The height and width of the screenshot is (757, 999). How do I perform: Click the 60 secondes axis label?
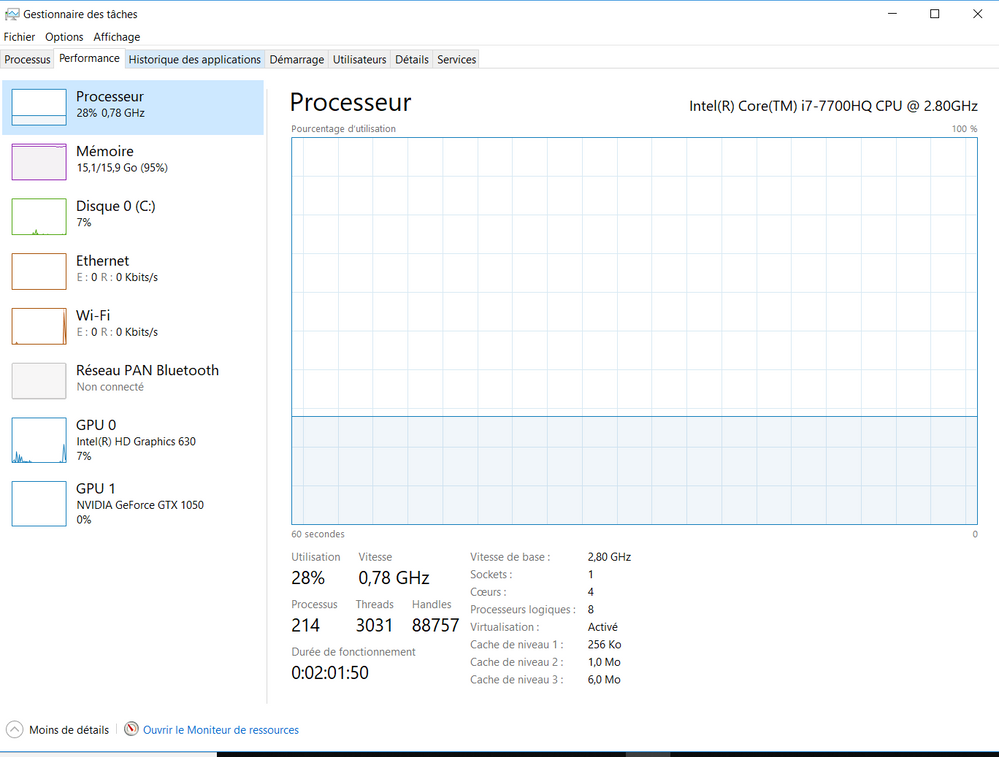coord(317,534)
